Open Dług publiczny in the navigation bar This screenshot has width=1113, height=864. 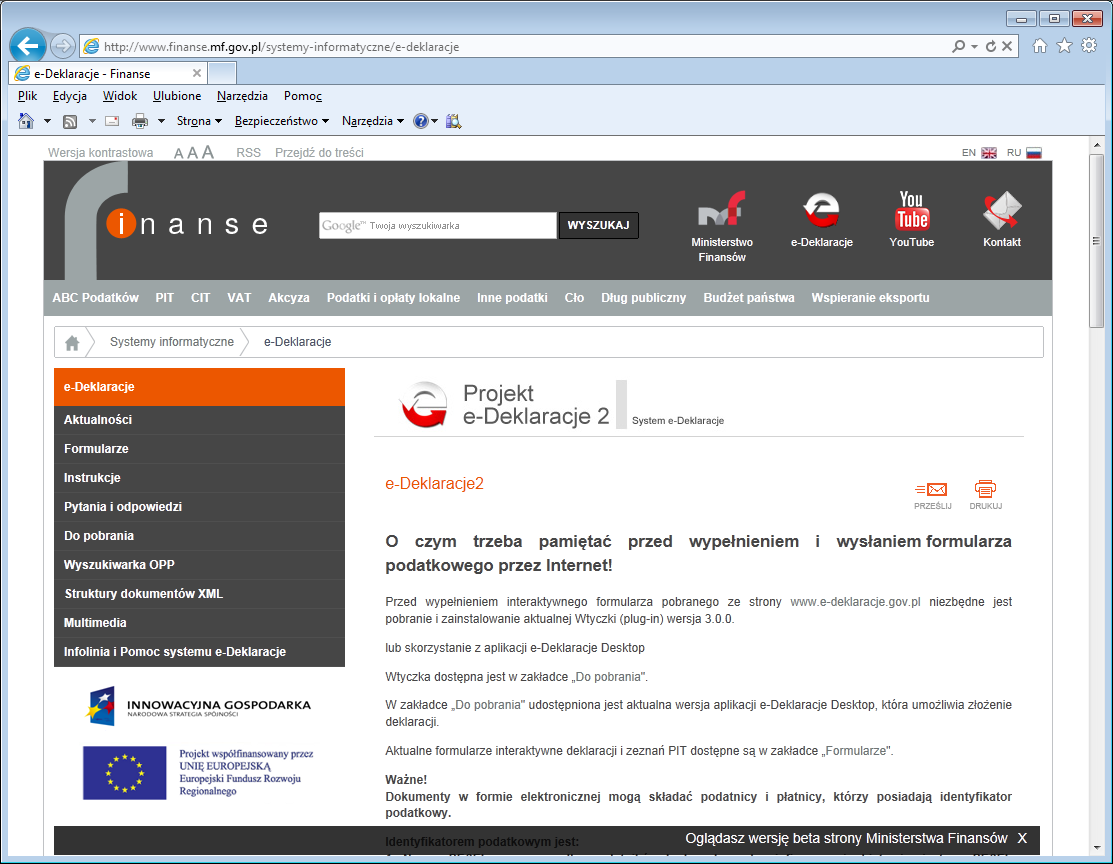(644, 297)
